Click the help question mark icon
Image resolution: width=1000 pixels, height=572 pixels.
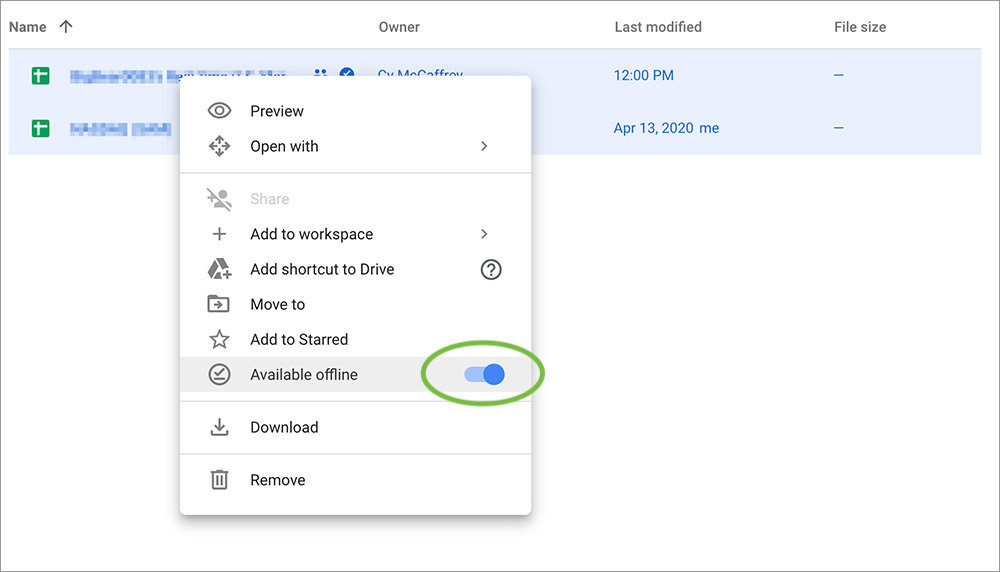(x=491, y=269)
